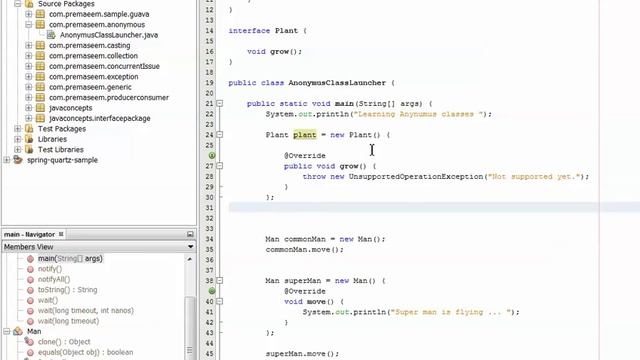Select toString() : String member
The width and height of the screenshot is (640, 360).
67,290
